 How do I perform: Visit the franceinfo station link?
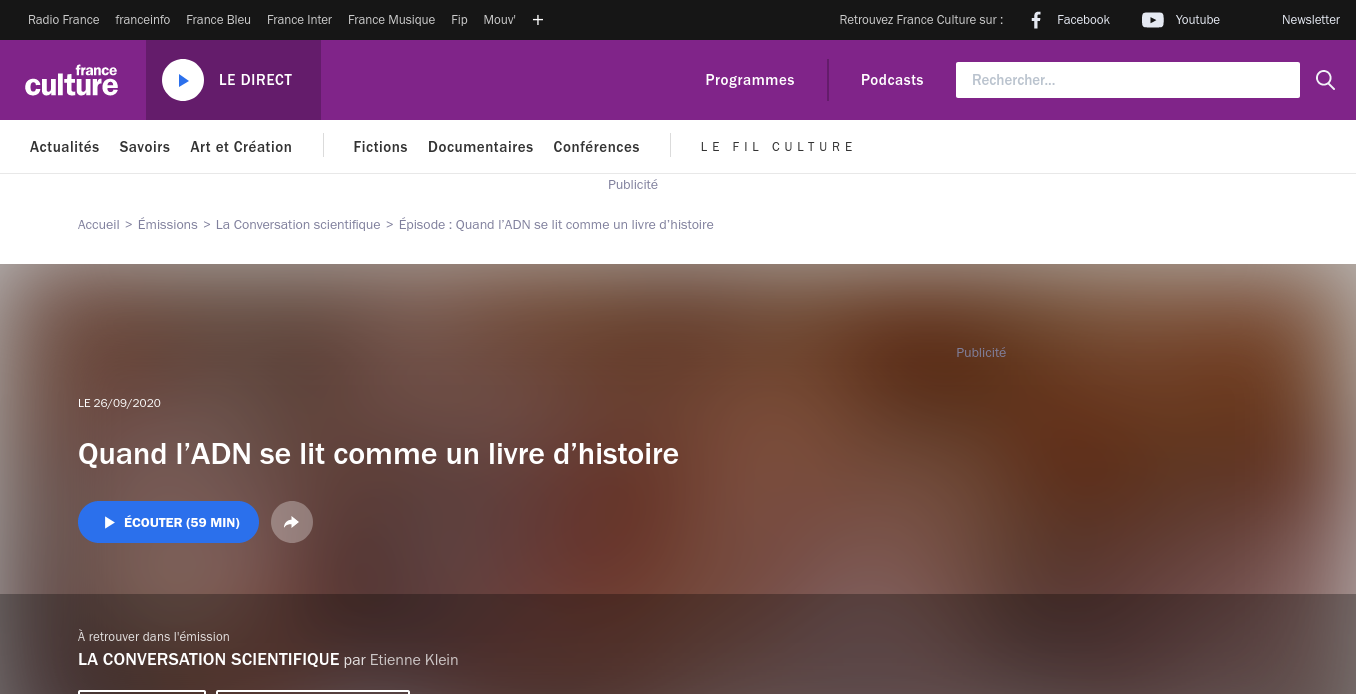click(143, 20)
